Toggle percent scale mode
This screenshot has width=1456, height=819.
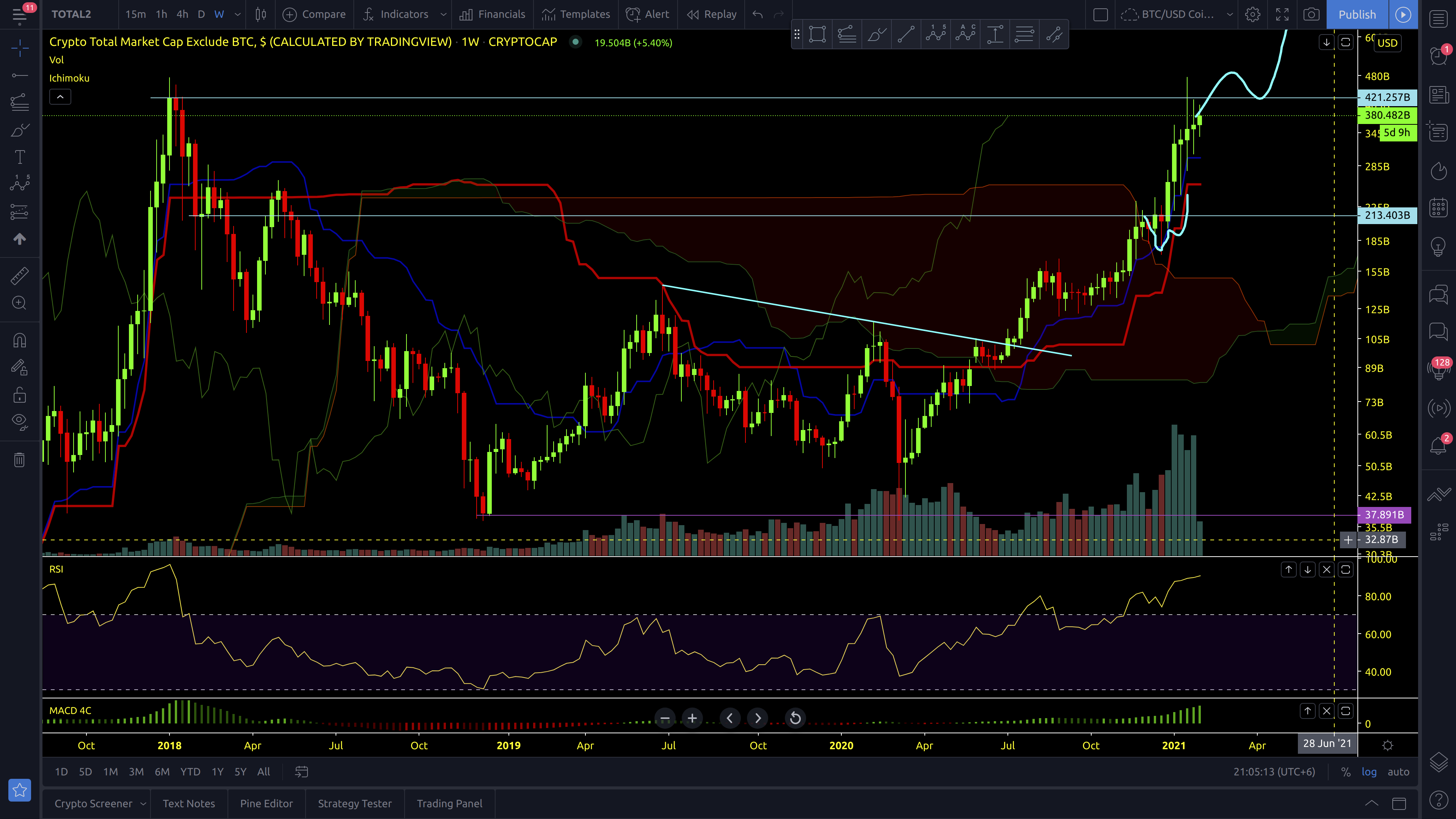(1346, 772)
